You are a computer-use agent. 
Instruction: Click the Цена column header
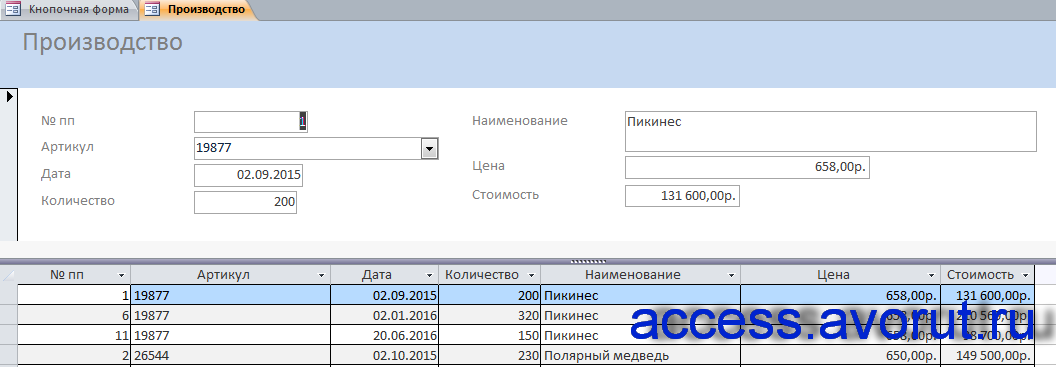coord(840,275)
